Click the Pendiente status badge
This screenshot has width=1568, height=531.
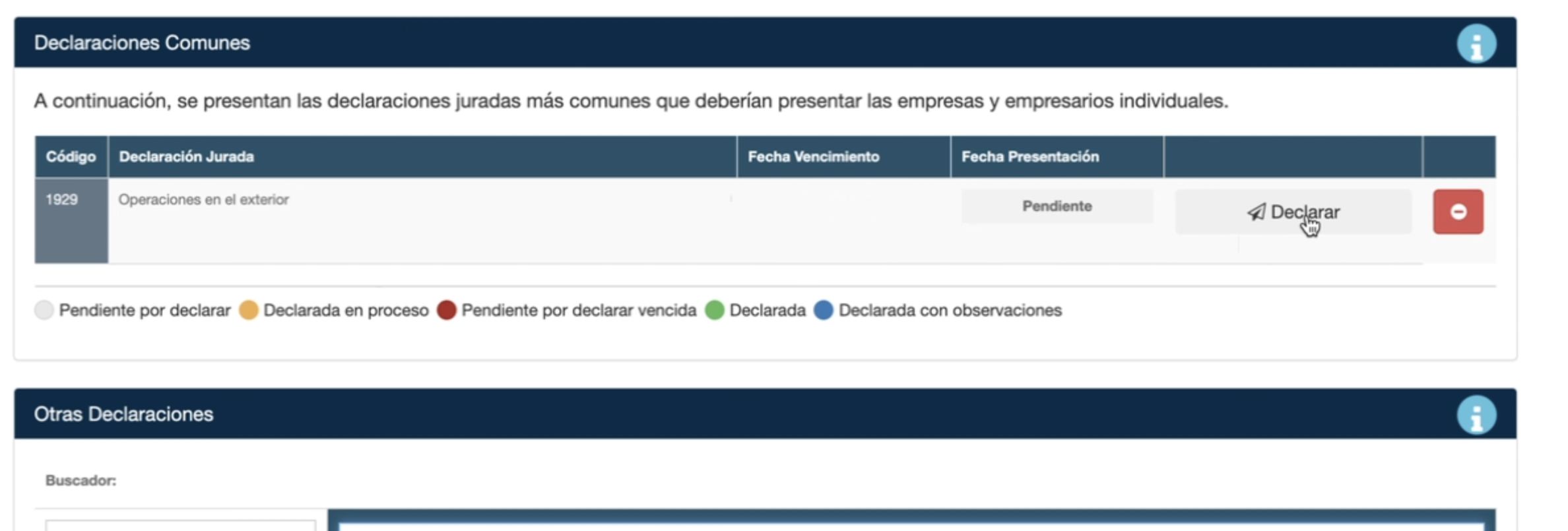coord(1057,206)
